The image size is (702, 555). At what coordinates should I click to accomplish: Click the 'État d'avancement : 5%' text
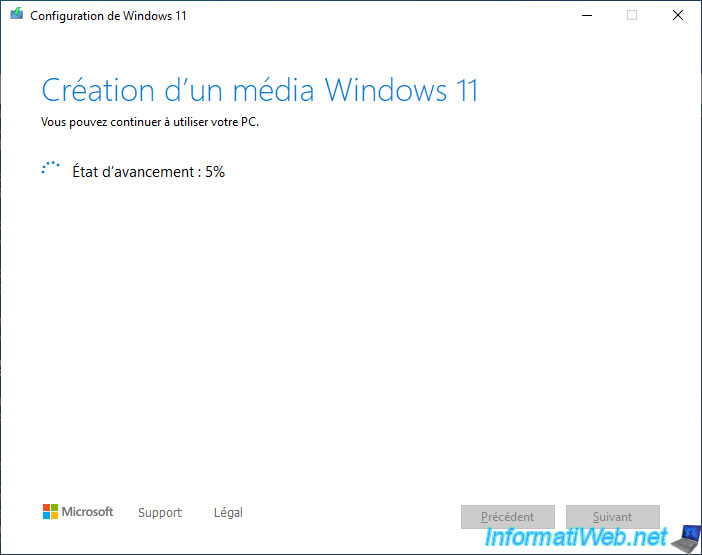coord(149,172)
